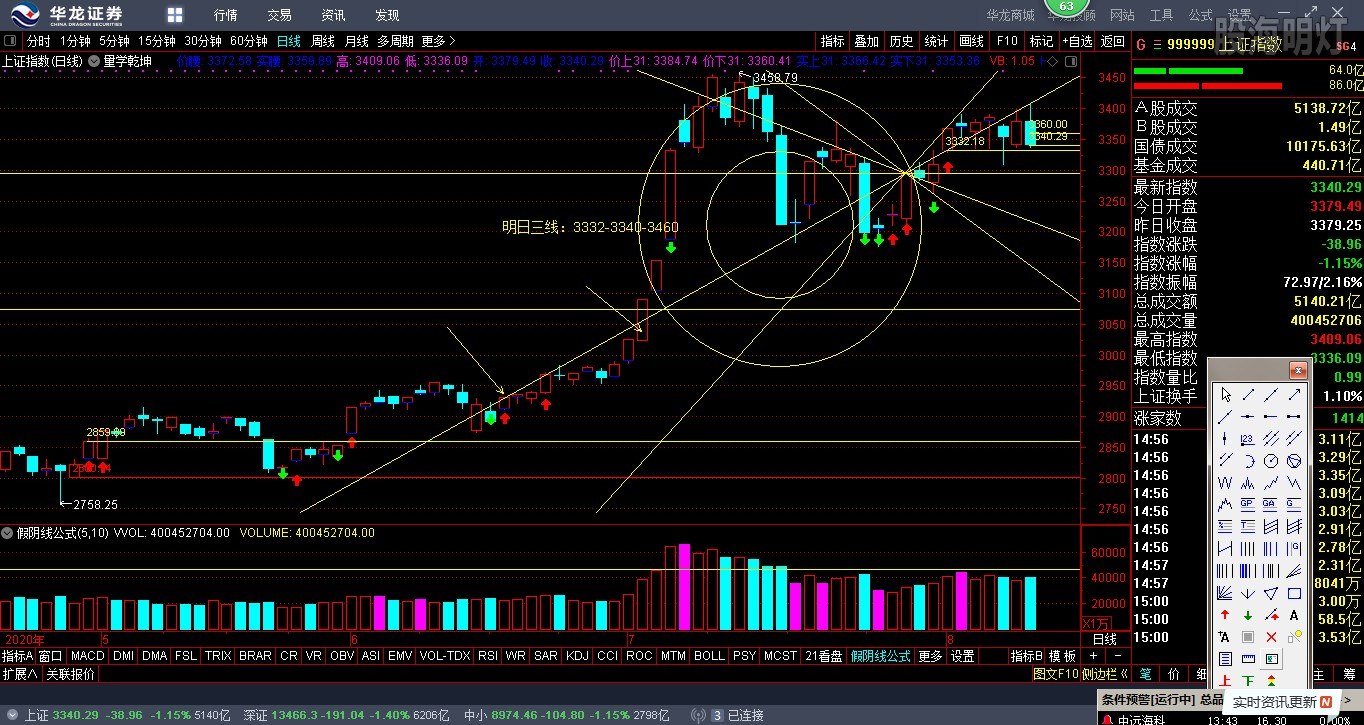Select the arc drawing tool

pos(1248,460)
